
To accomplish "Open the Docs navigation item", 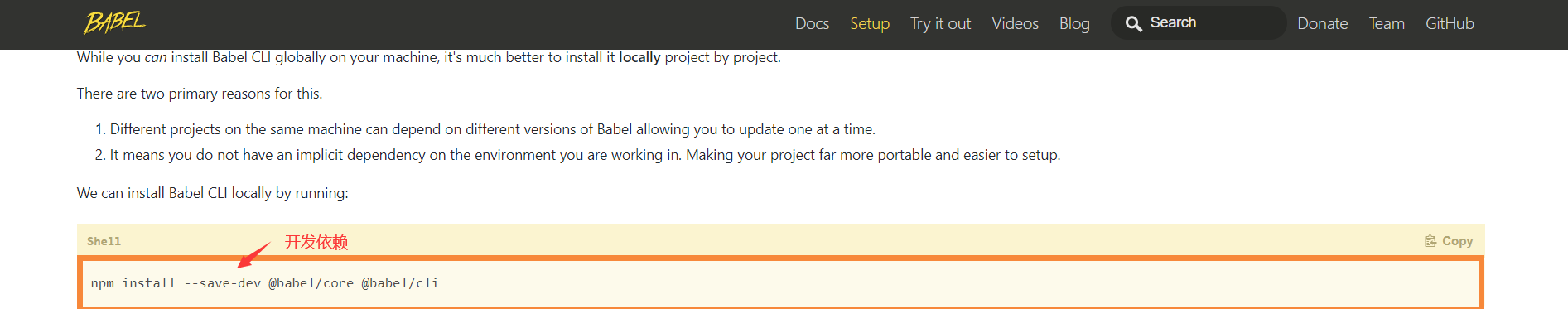I will (812, 23).
